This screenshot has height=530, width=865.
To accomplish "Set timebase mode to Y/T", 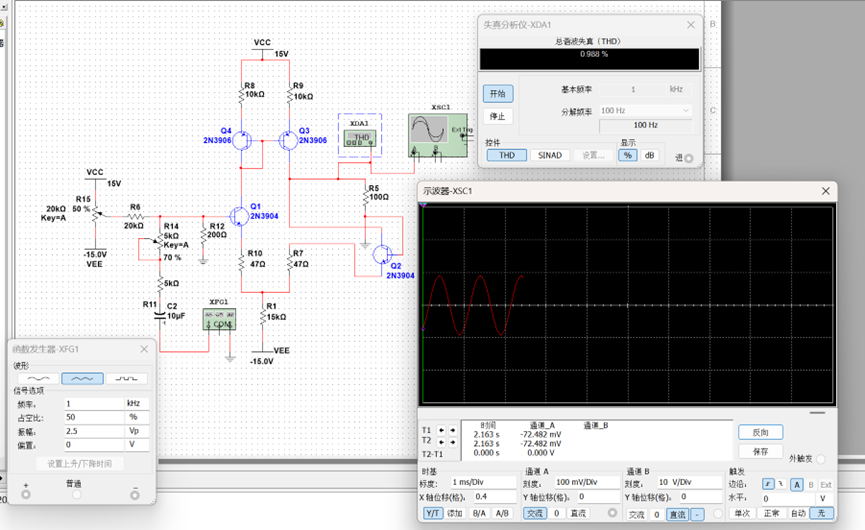I will point(432,513).
